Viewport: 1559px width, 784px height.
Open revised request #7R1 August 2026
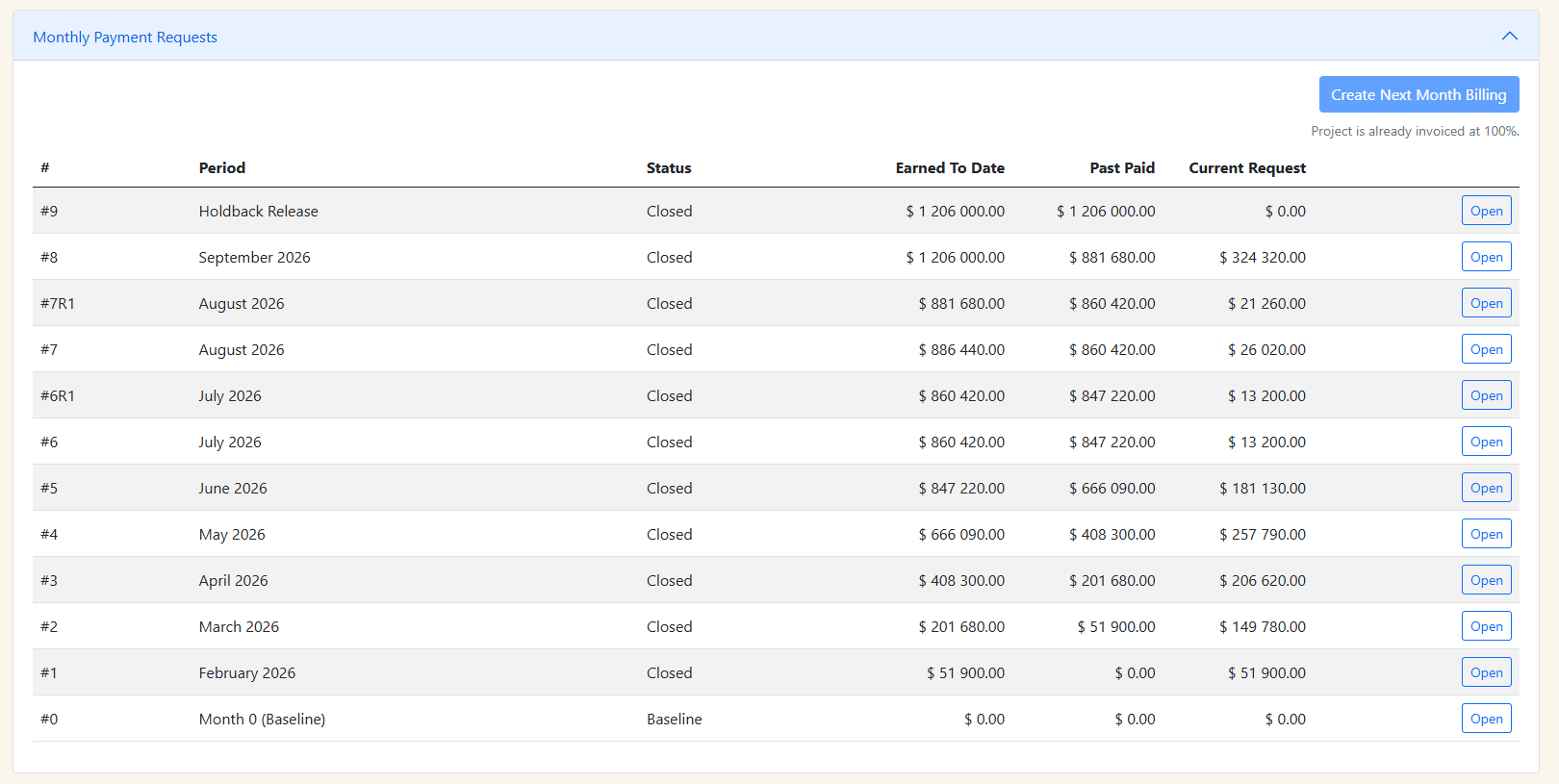1486,303
